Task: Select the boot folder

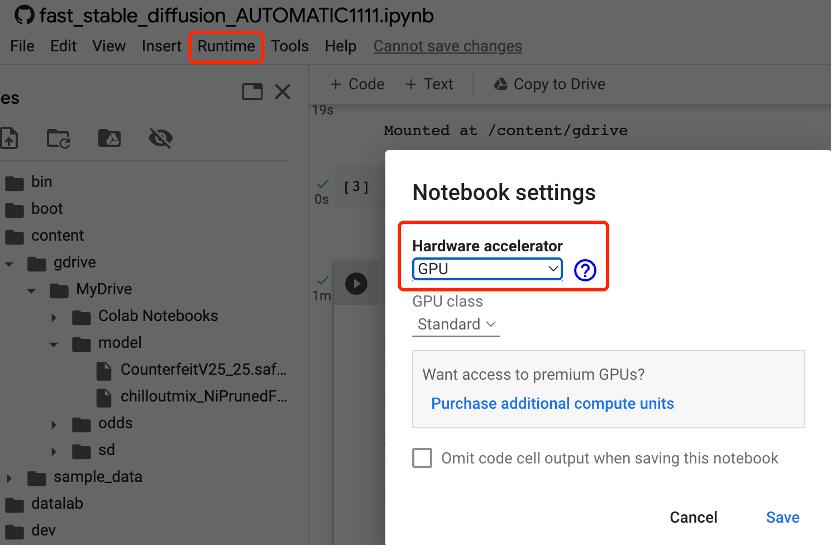Action: [34, 209]
